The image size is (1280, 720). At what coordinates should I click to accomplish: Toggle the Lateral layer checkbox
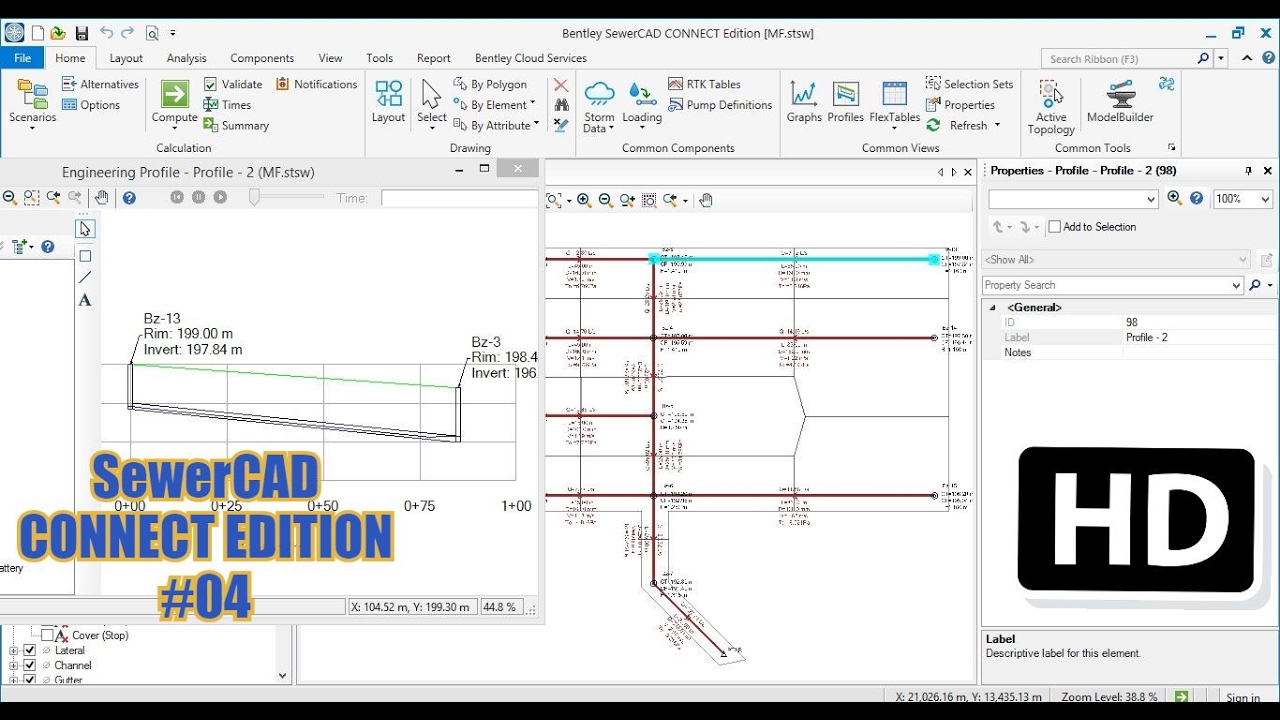[30, 650]
